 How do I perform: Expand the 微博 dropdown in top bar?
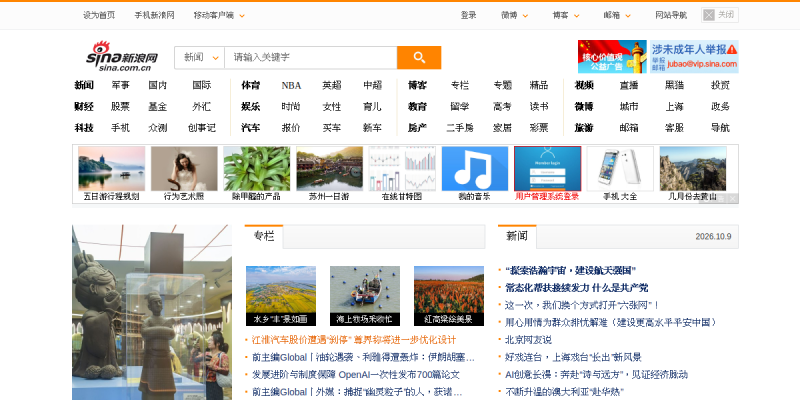pos(525,16)
